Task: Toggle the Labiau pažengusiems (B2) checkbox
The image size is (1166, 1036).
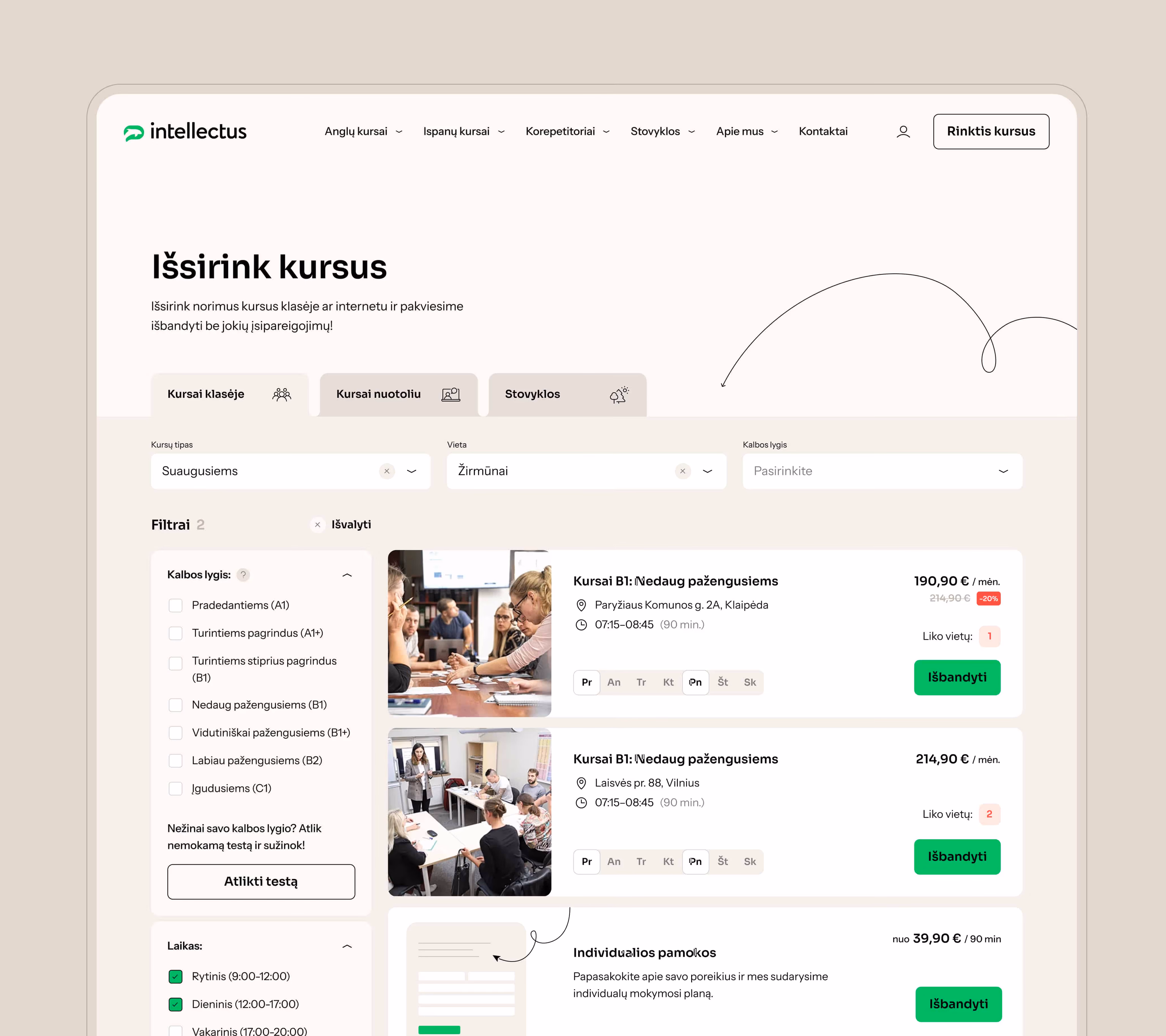Action: 176,760
